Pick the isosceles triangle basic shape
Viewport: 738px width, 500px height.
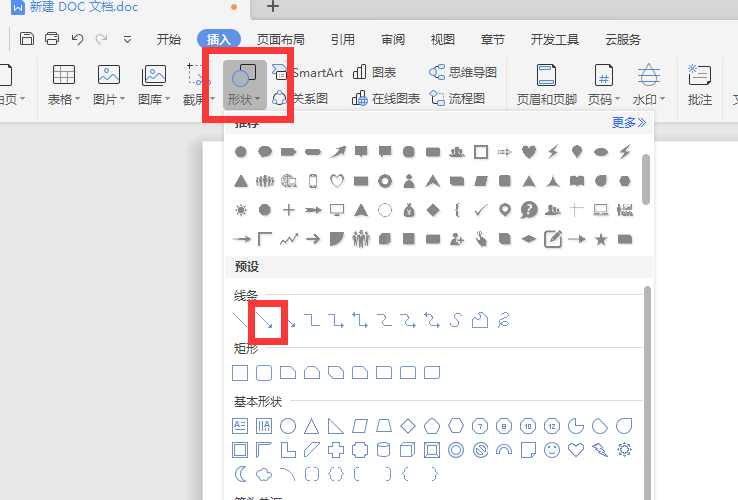(x=312, y=426)
